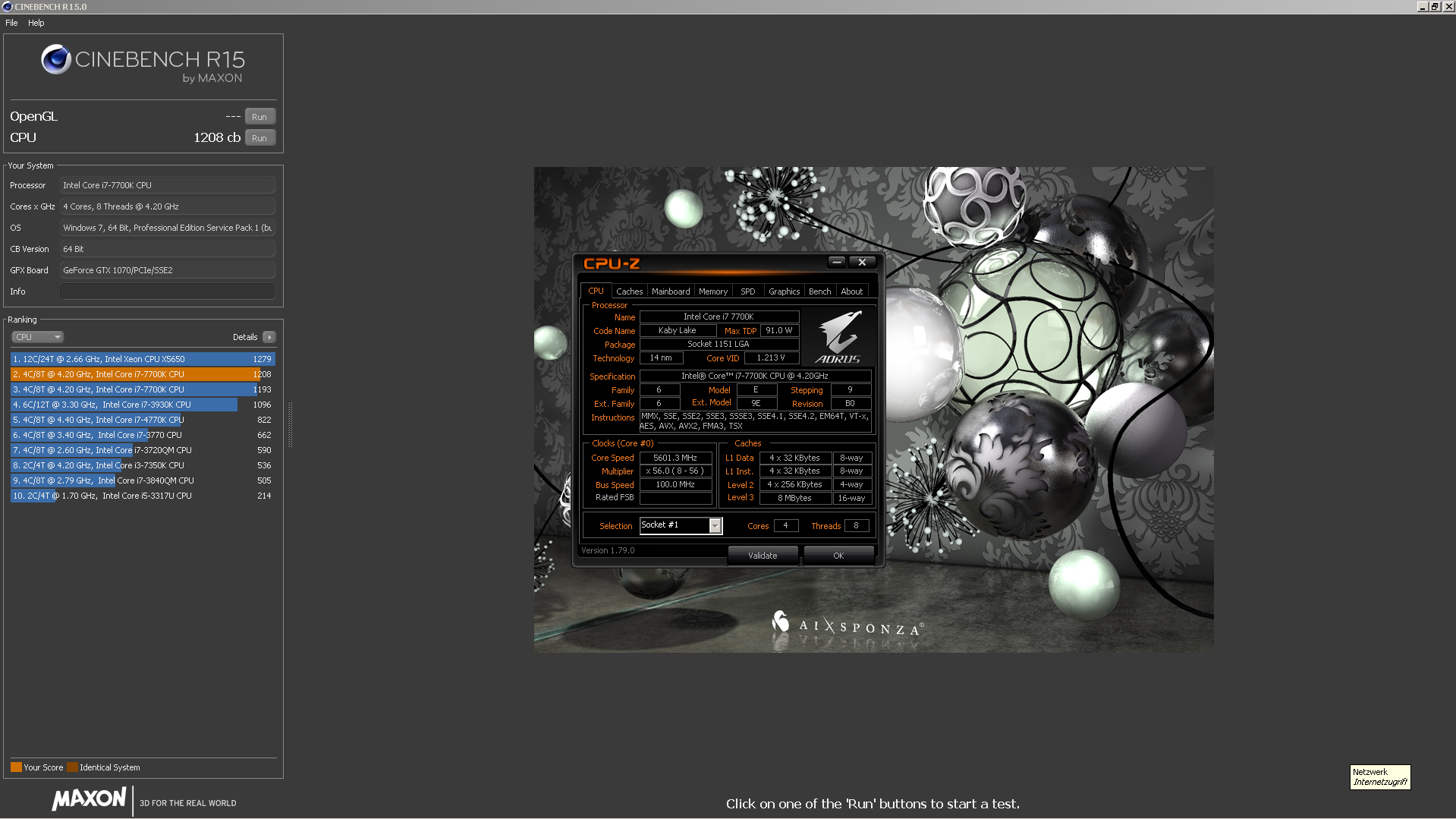Click the panel splitter handle
This screenshot has width=1456, height=819.
[290, 425]
